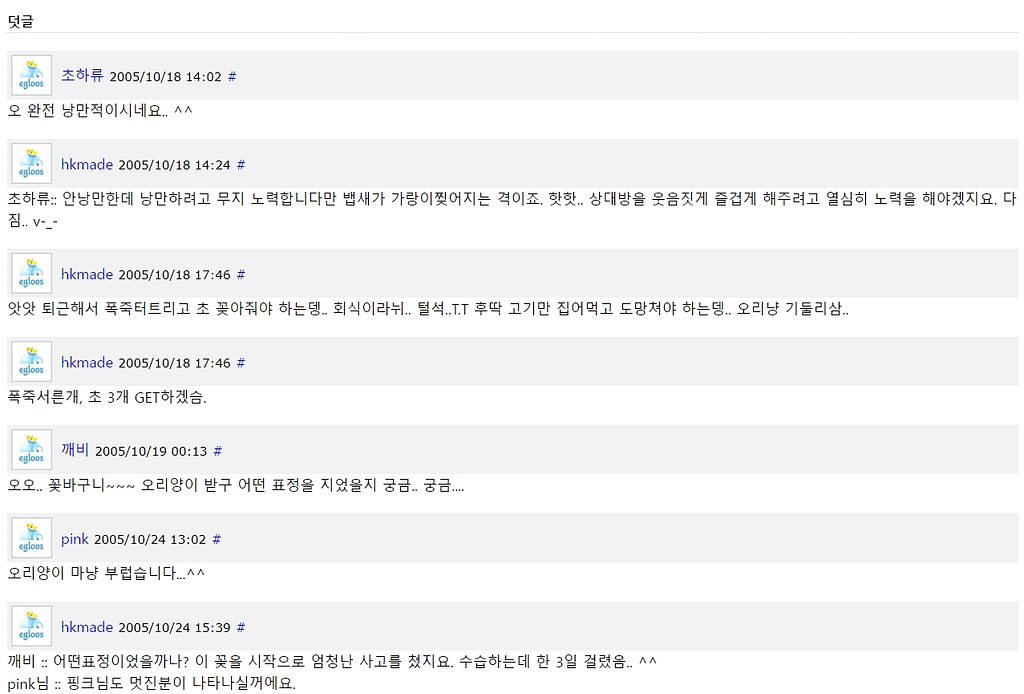Open hkmade link above 폭죽서른개 comment
The height and width of the screenshot is (694, 1024).
87,362
